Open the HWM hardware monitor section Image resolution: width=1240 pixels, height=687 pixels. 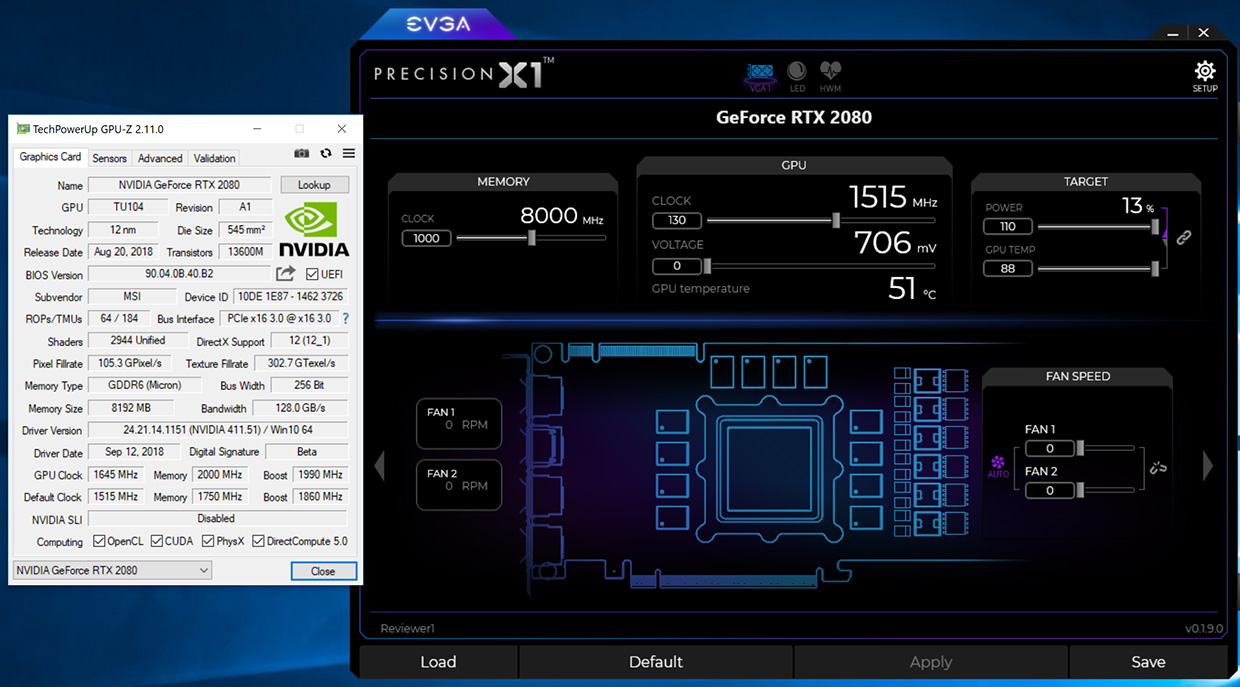[830, 77]
